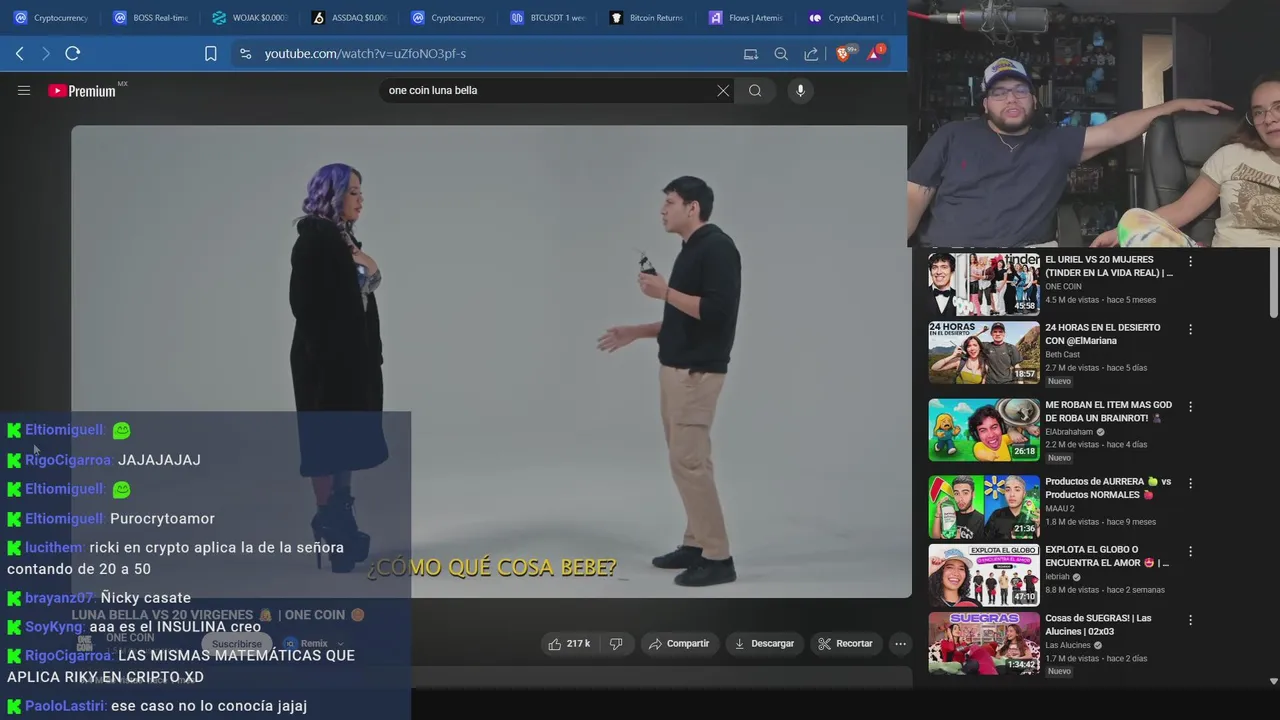Click the zoom-out magnifier icon in address bar
1280x720 pixels.
click(781, 54)
